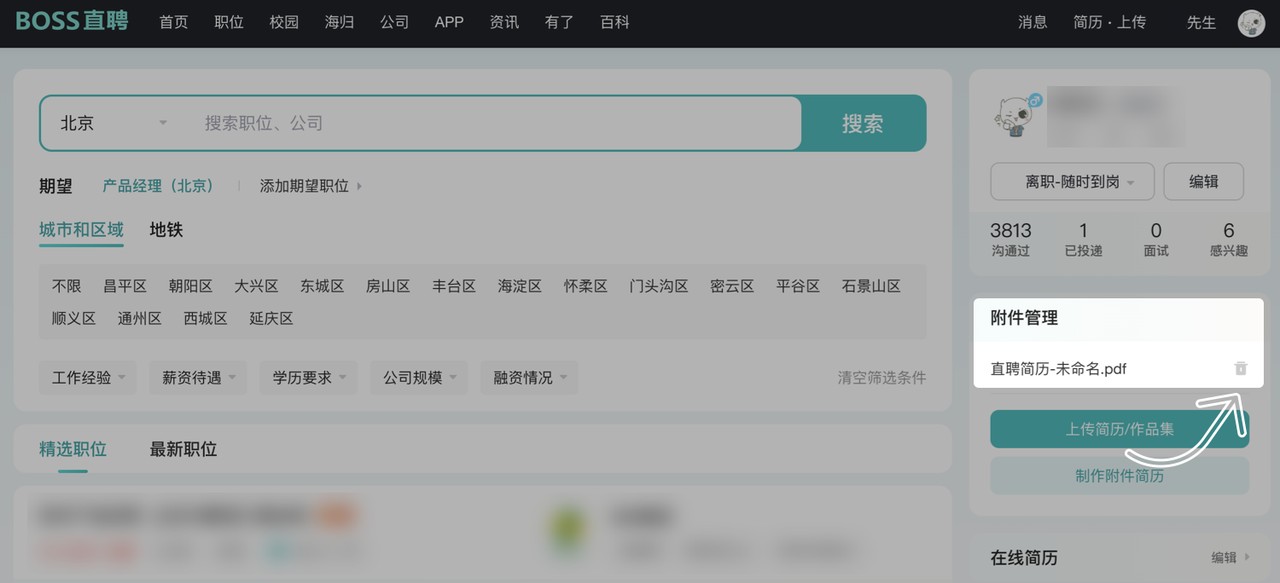Click the profile mascot avatar picture
This screenshot has width=1280, height=583.
[1017, 115]
